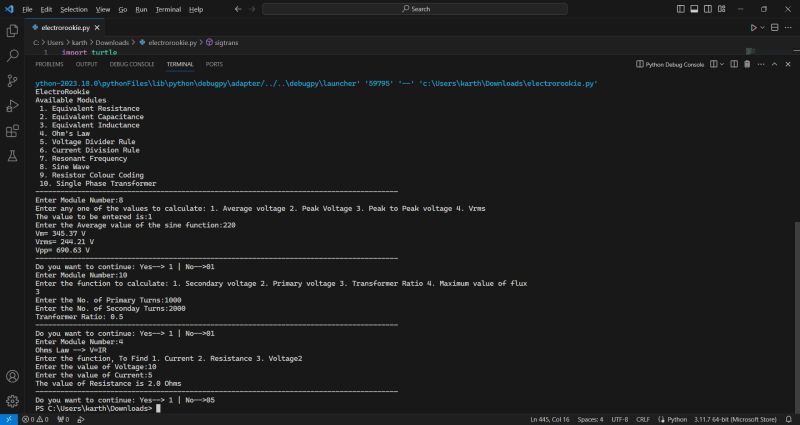Toggle Secondary Side Bar visibility

(x=708, y=9)
